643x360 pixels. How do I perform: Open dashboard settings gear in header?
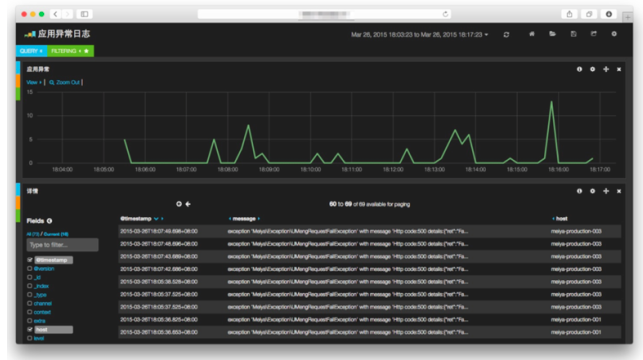click(x=614, y=34)
